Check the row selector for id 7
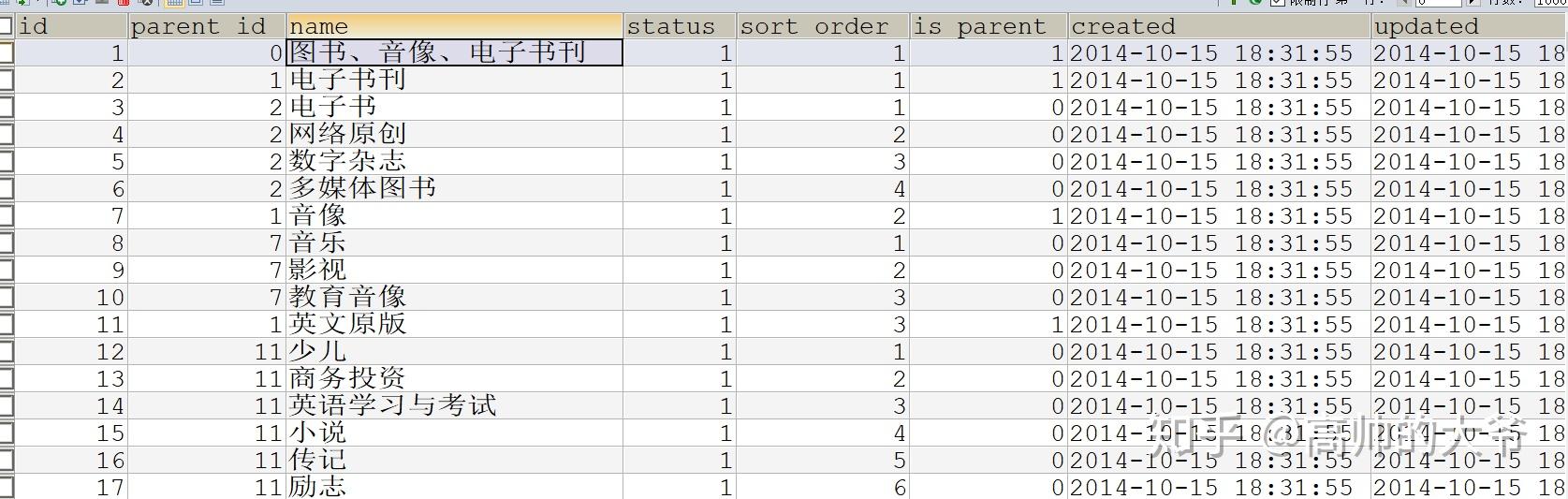The image size is (1568, 499). tap(7, 215)
